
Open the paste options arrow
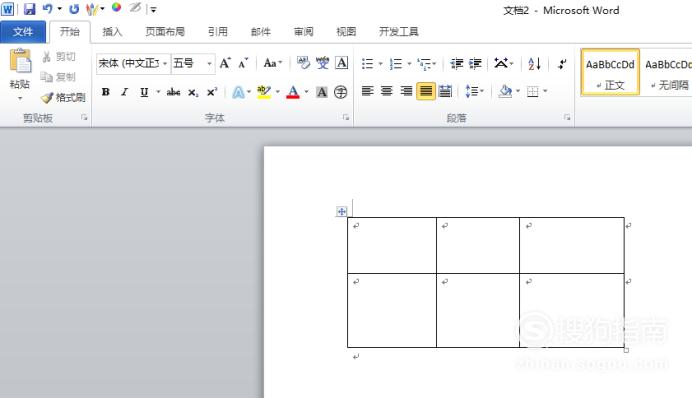click(20, 98)
